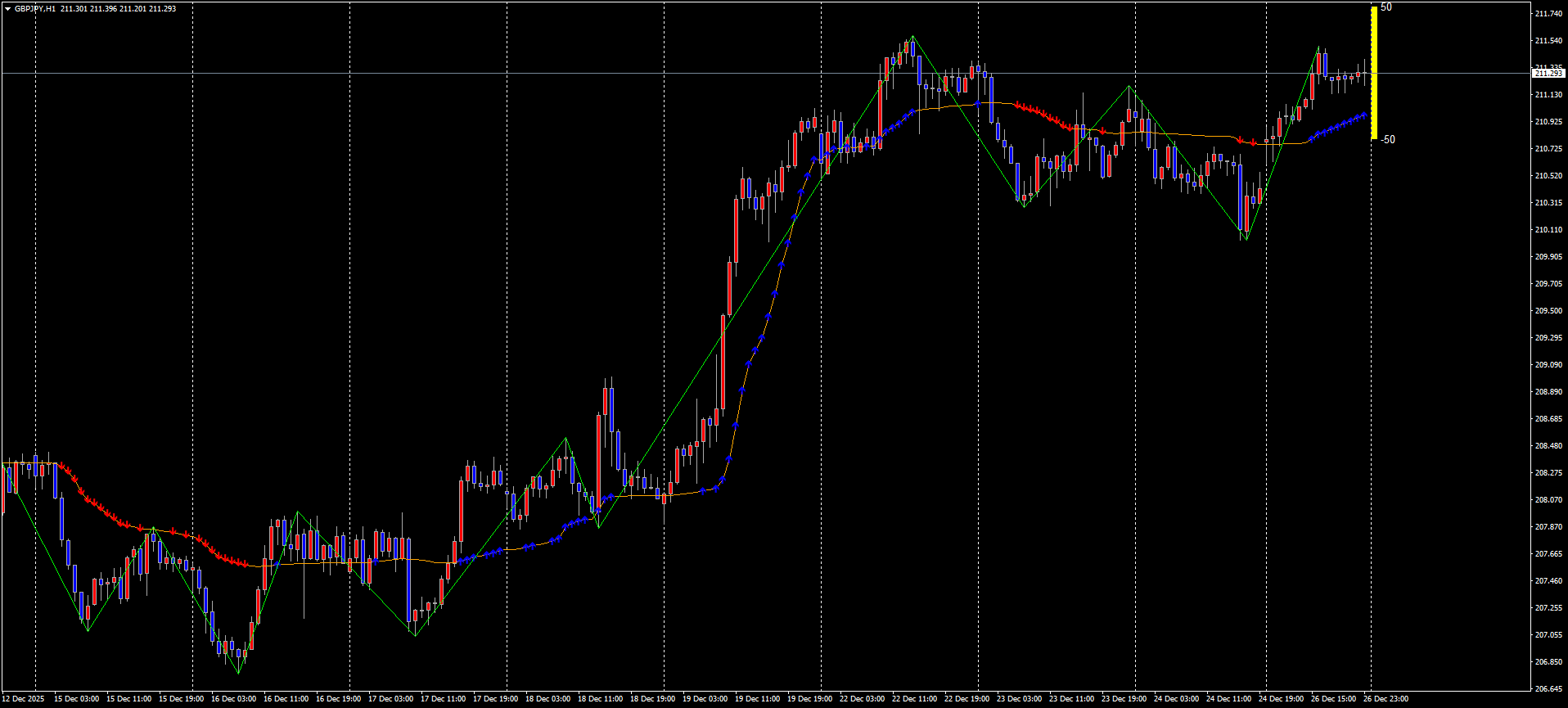
Task: Click the 19 Dec 03:00 time label
Action: (x=705, y=699)
